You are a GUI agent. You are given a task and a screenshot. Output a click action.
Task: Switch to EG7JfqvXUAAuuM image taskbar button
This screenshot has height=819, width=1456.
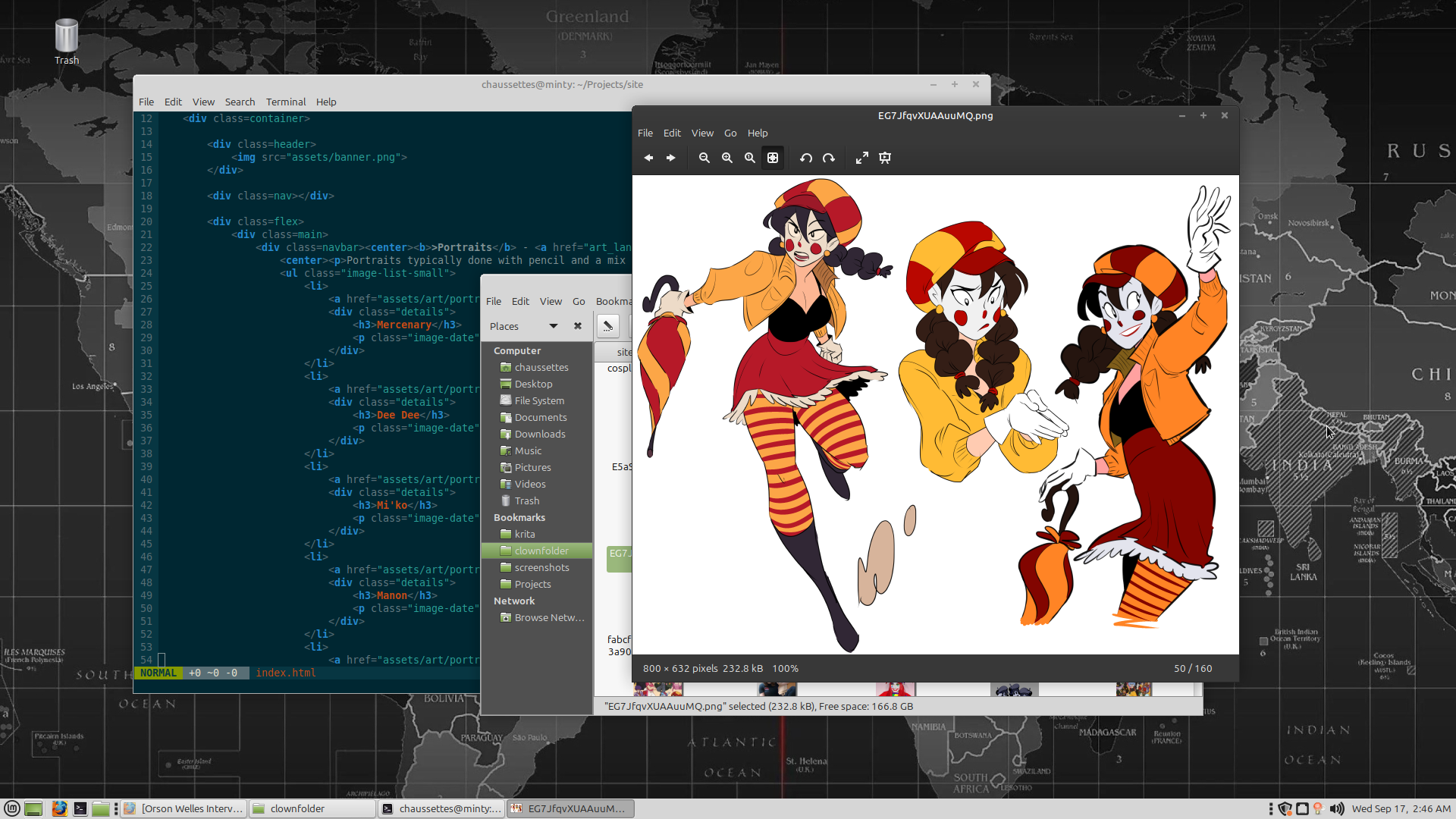click(x=570, y=808)
